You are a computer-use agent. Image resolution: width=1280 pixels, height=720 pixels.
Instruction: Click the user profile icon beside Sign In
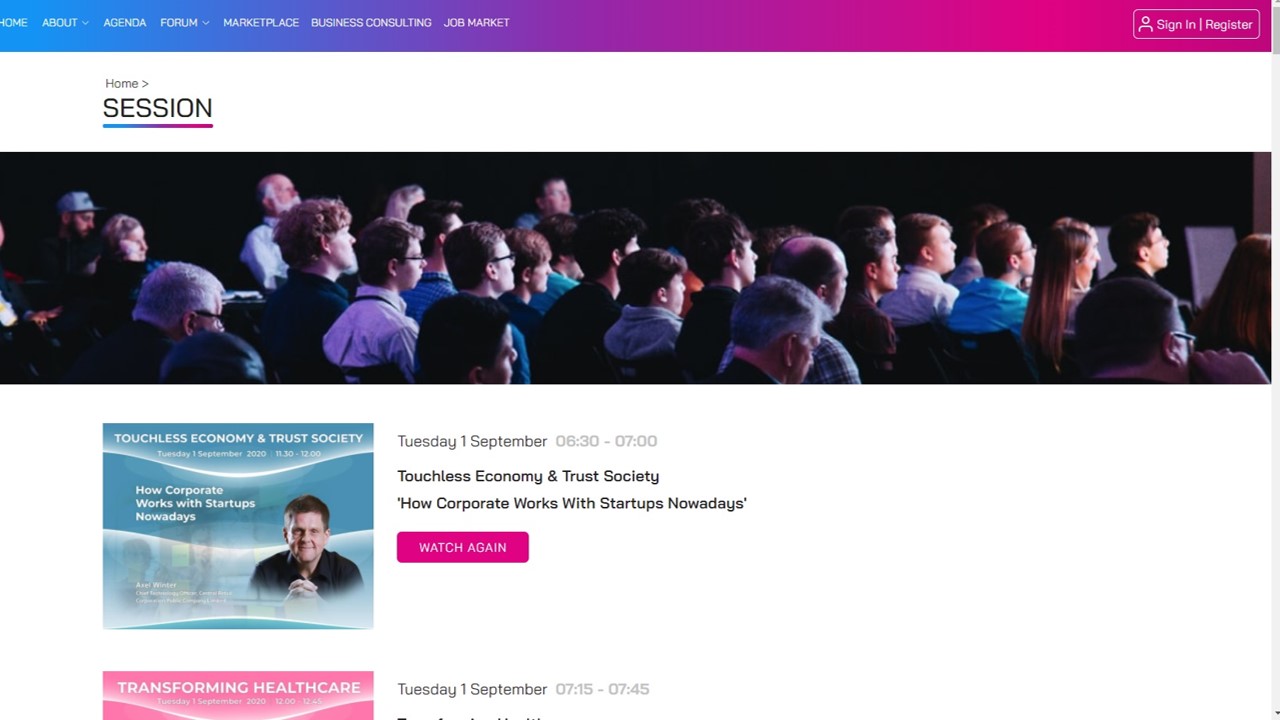coord(1146,24)
